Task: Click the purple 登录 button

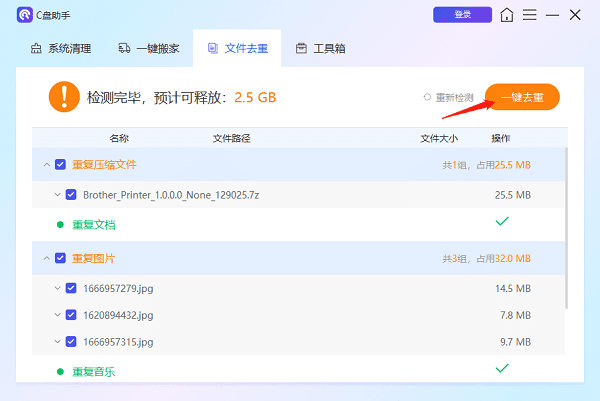Action: tap(462, 15)
